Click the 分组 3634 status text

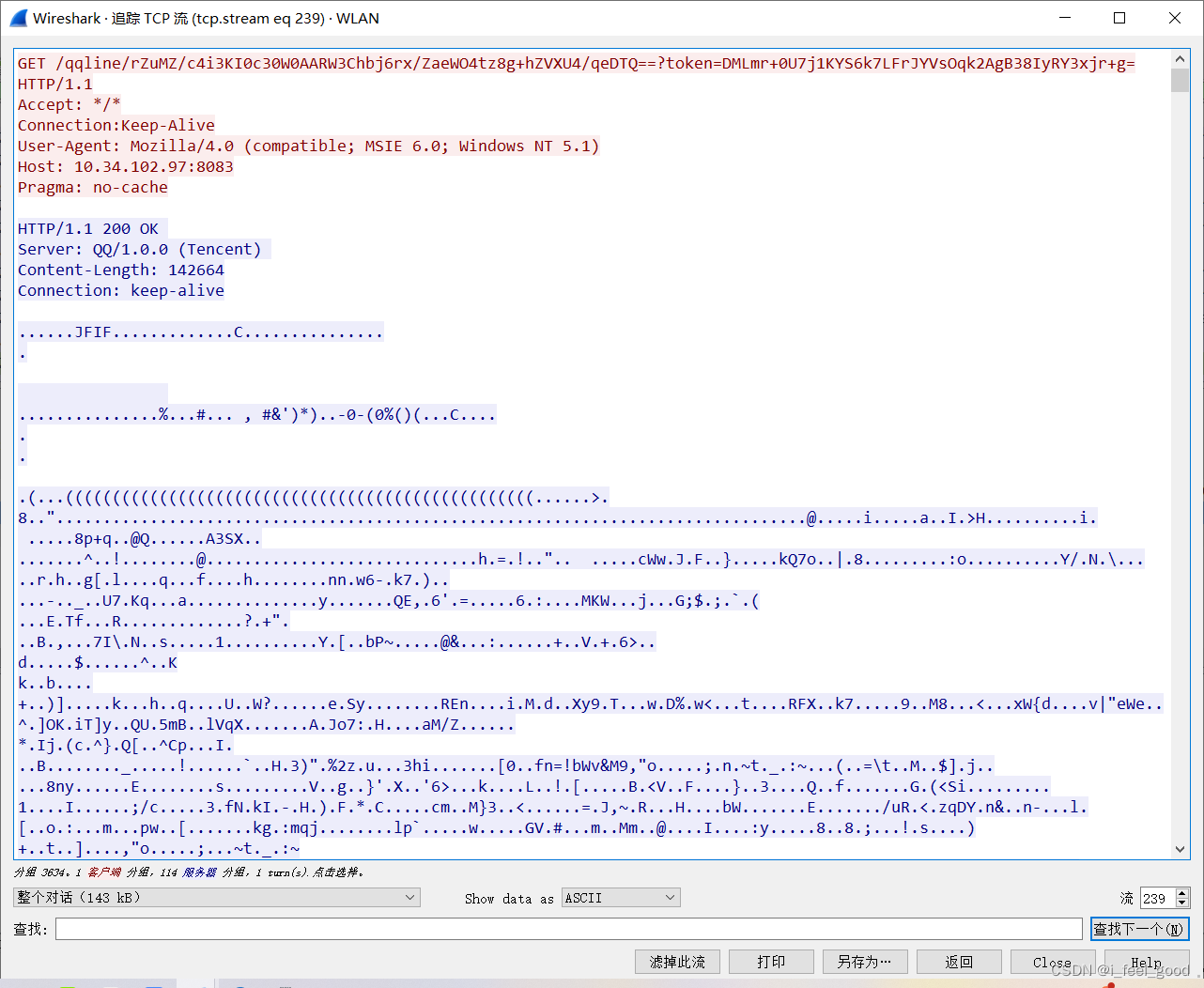[x=188, y=872]
